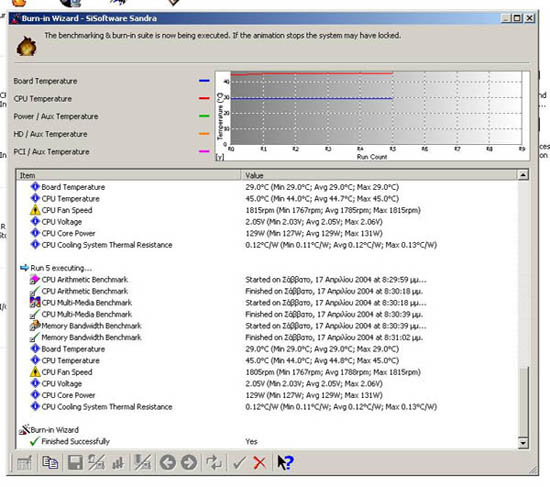Click the 'HD / Aux Temperature' legend label
Viewport: 550px width, 487px height.
tap(50, 134)
